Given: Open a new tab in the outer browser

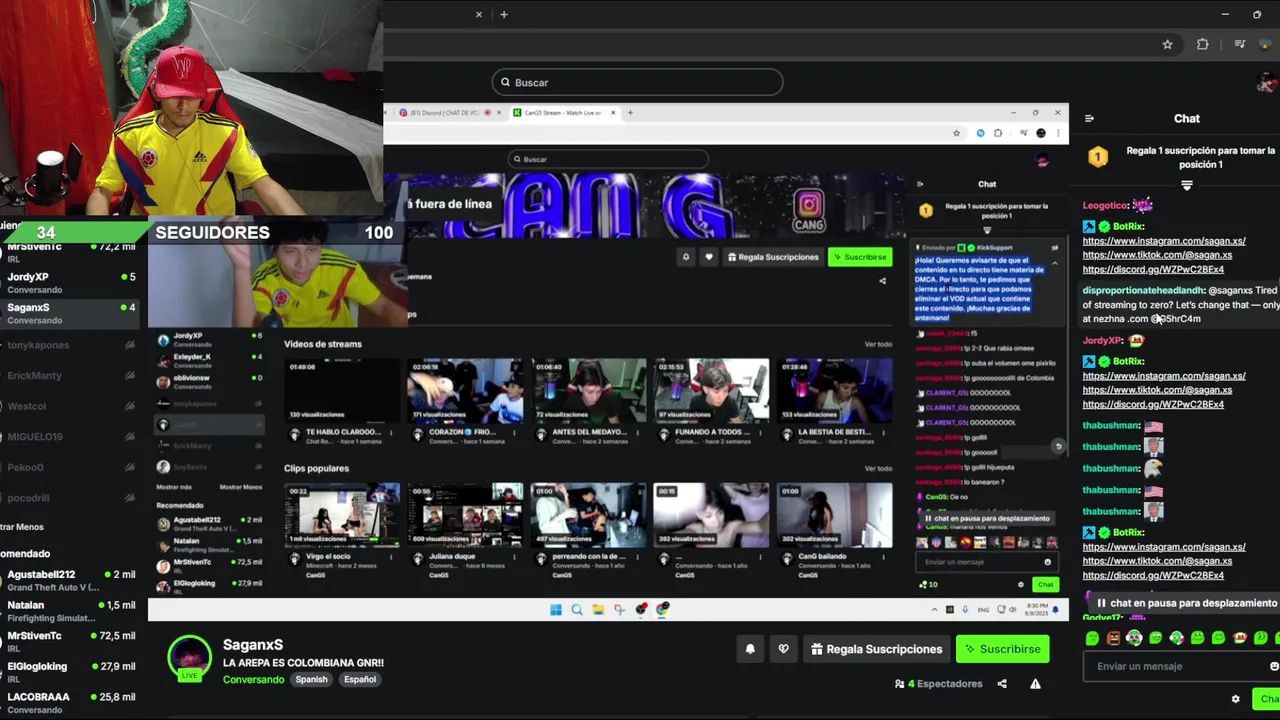Looking at the screenshot, I should pyautogui.click(x=504, y=14).
